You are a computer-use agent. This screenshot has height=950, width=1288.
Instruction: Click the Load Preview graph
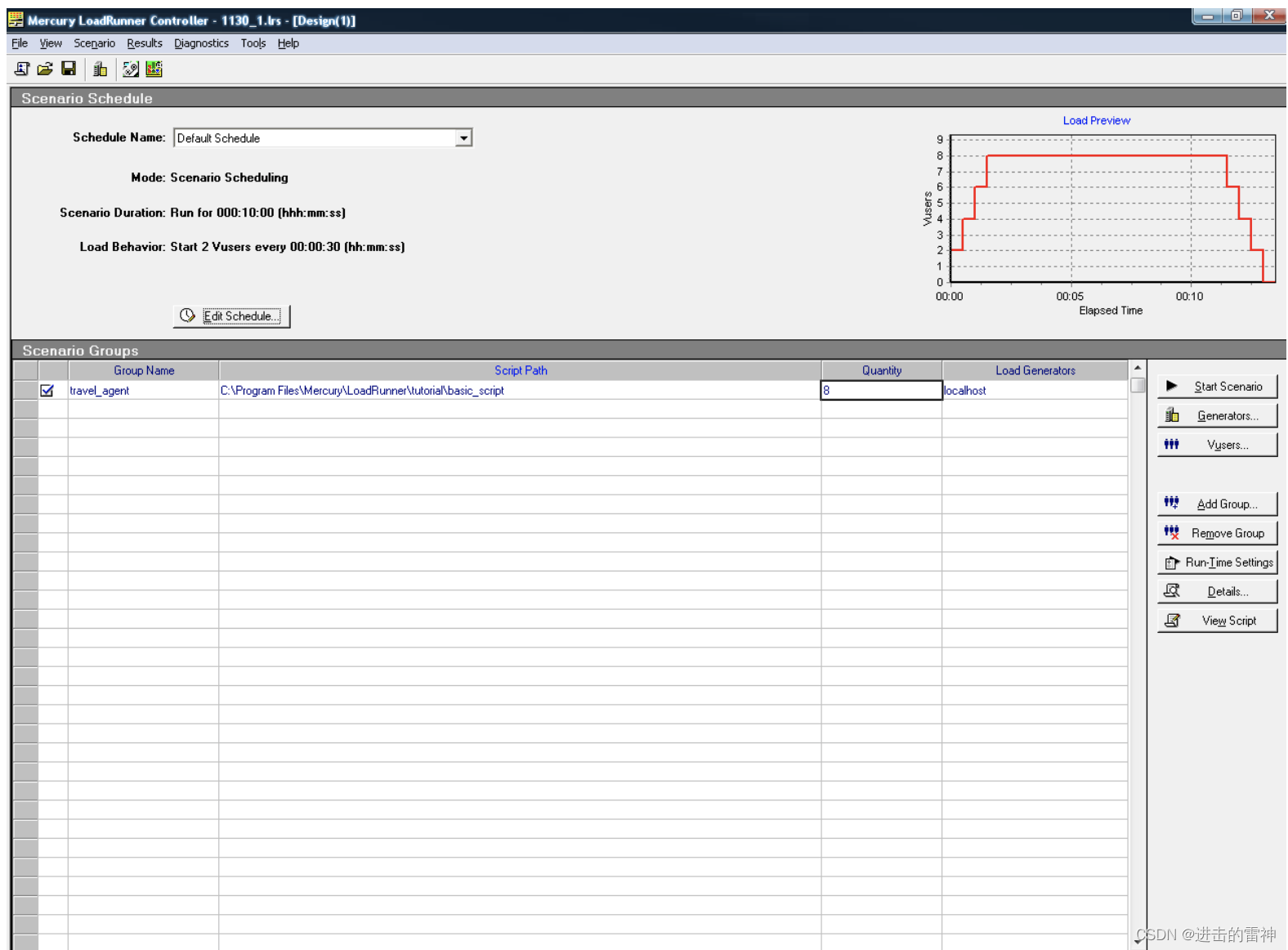tap(1112, 209)
